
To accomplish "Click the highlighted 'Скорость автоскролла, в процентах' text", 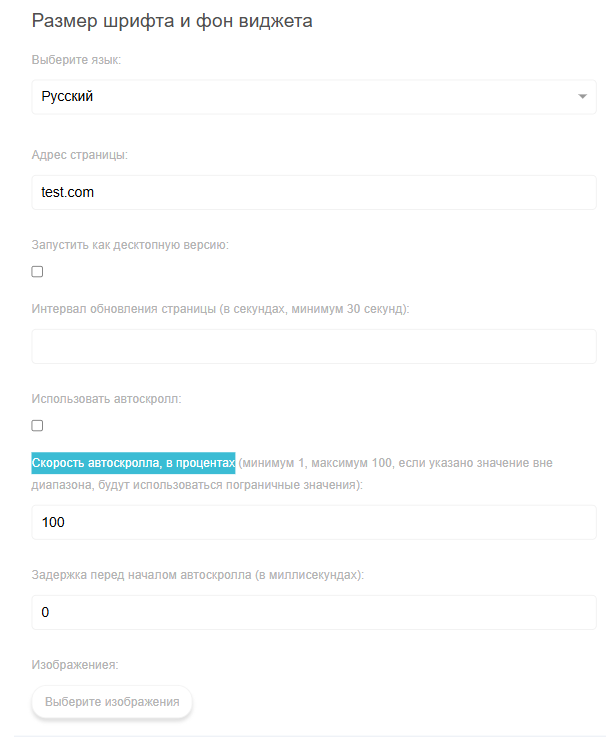I will click(133, 463).
